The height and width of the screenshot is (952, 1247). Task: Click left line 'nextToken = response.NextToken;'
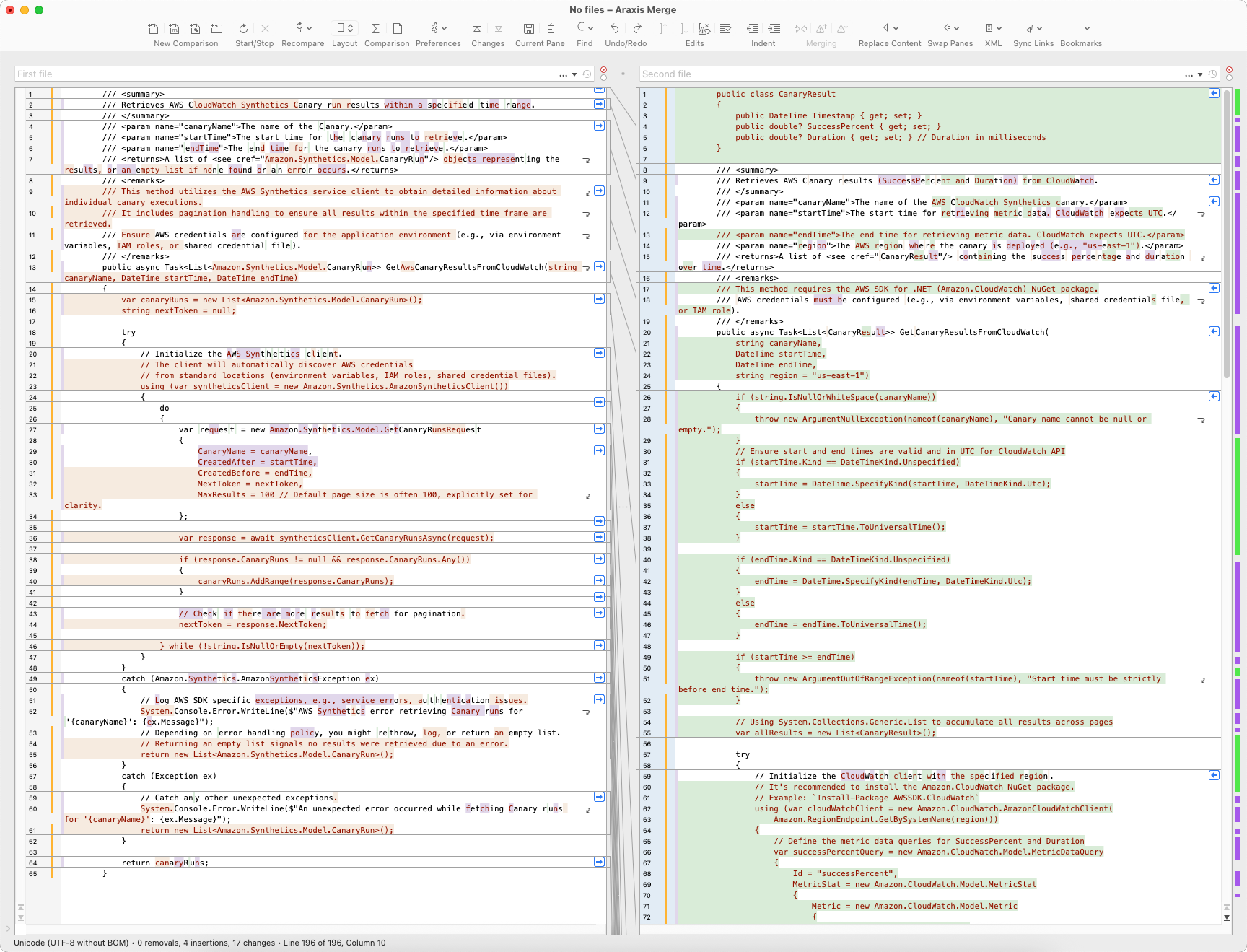[x=253, y=624]
